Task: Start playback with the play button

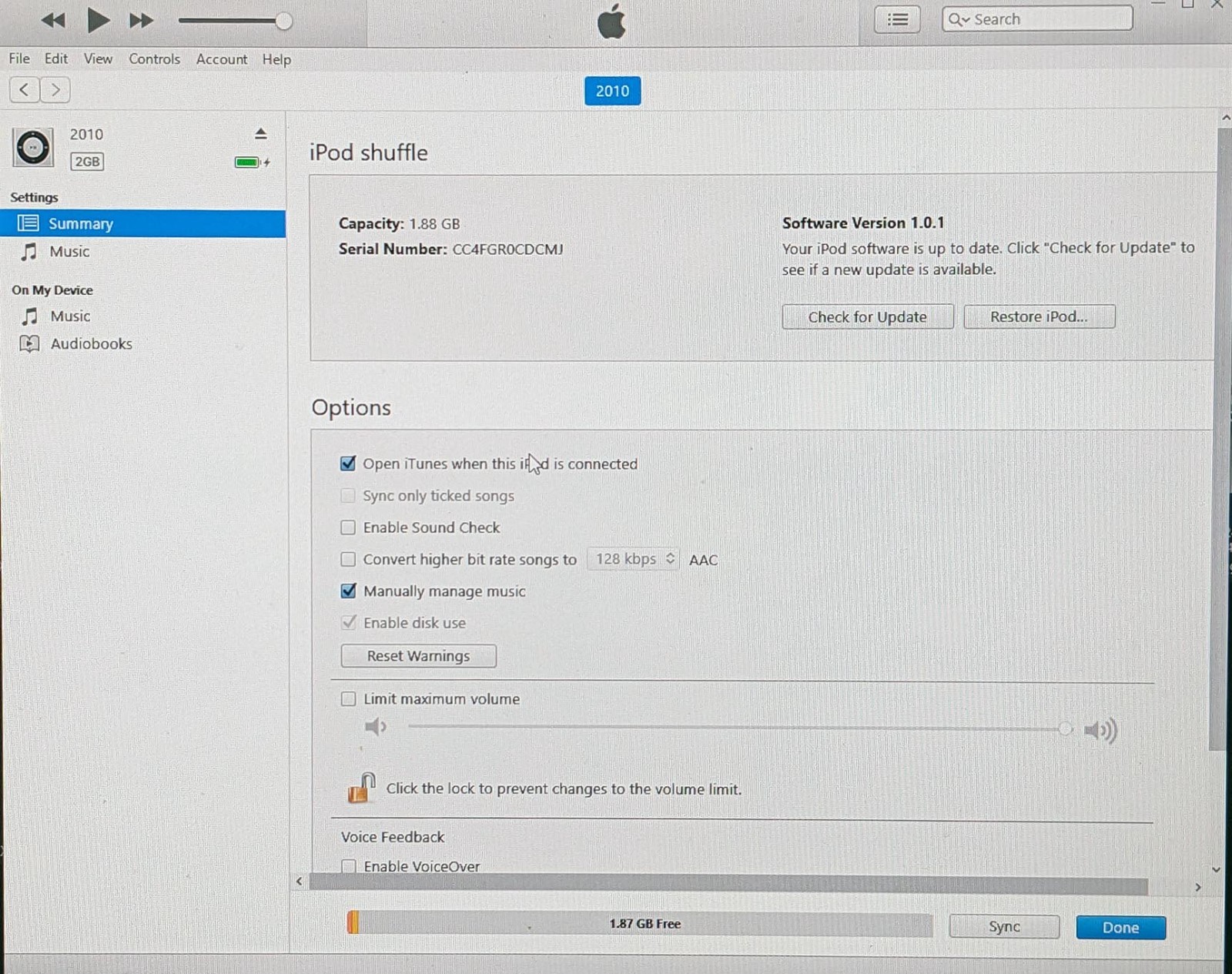Action: (98, 20)
